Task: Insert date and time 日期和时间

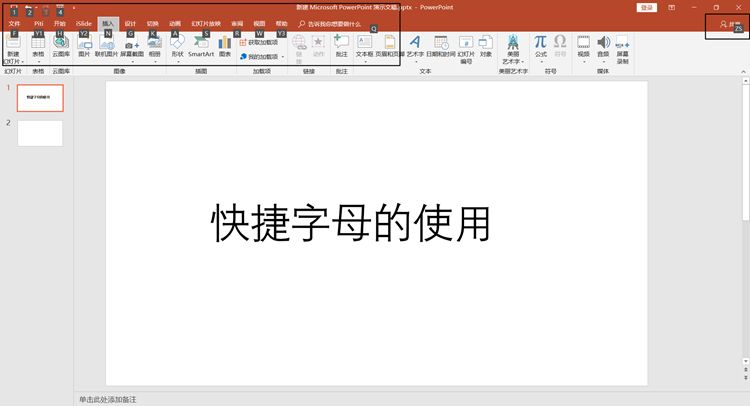Action: [441, 46]
